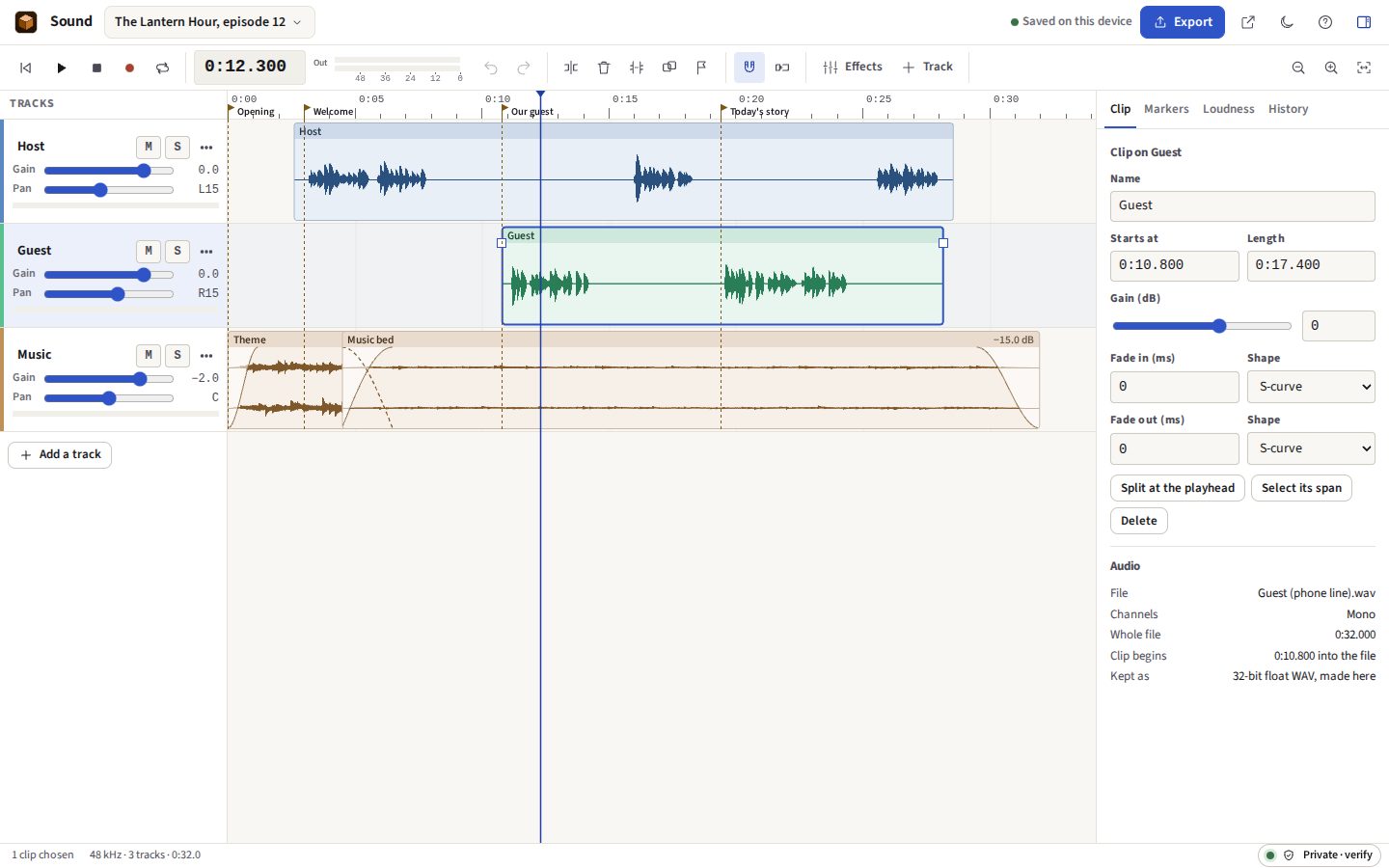This screenshot has width=1389, height=868.
Task: Click the open-in-new-window icon
Action: 1248,22
